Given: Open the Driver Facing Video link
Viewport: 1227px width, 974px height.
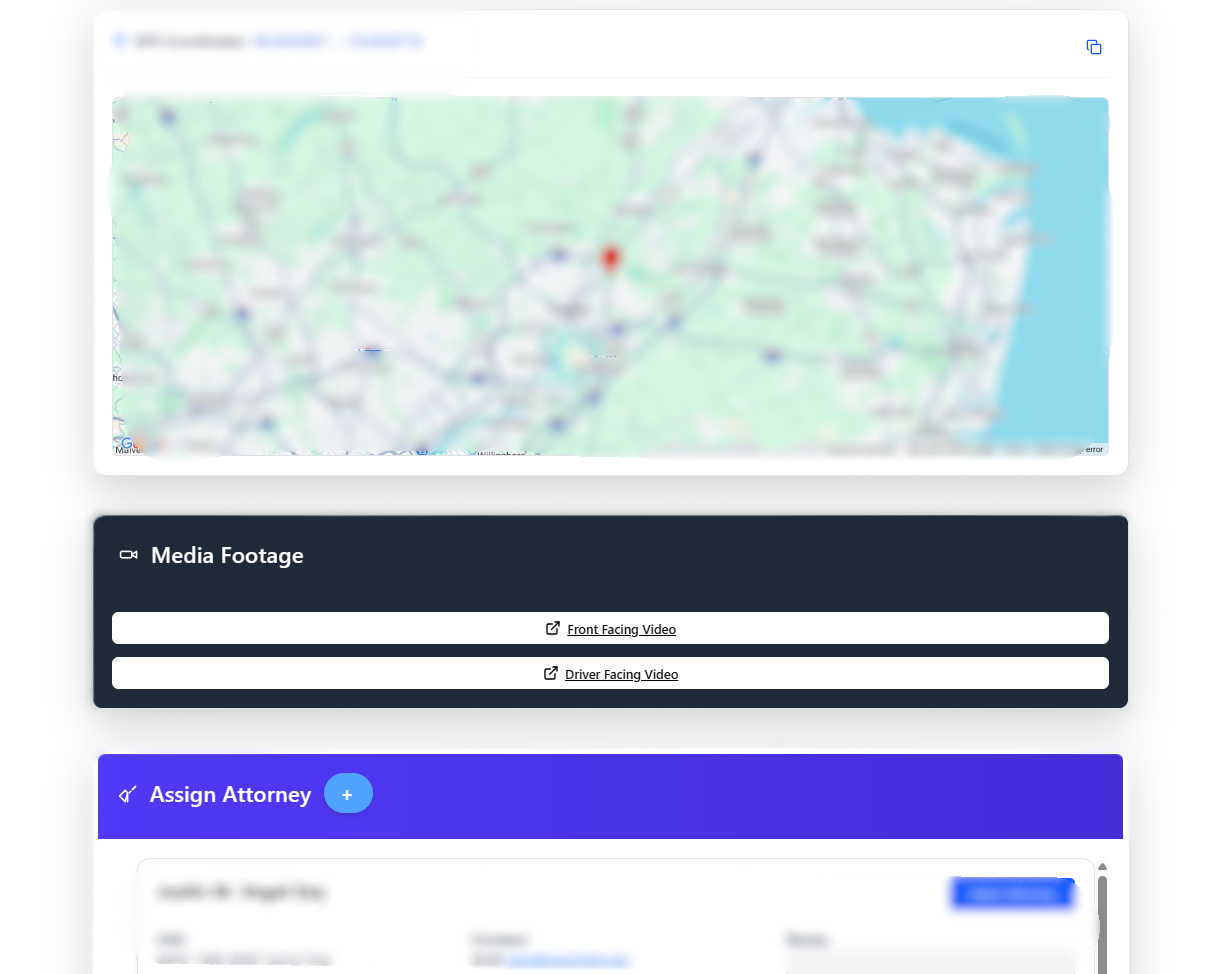Looking at the screenshot, I should pyautogui.click(x=621, y=675).
